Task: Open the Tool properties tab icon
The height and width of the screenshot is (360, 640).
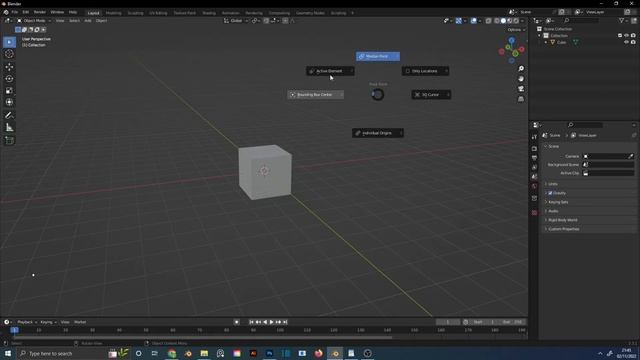Action: (x=534, y=137)
